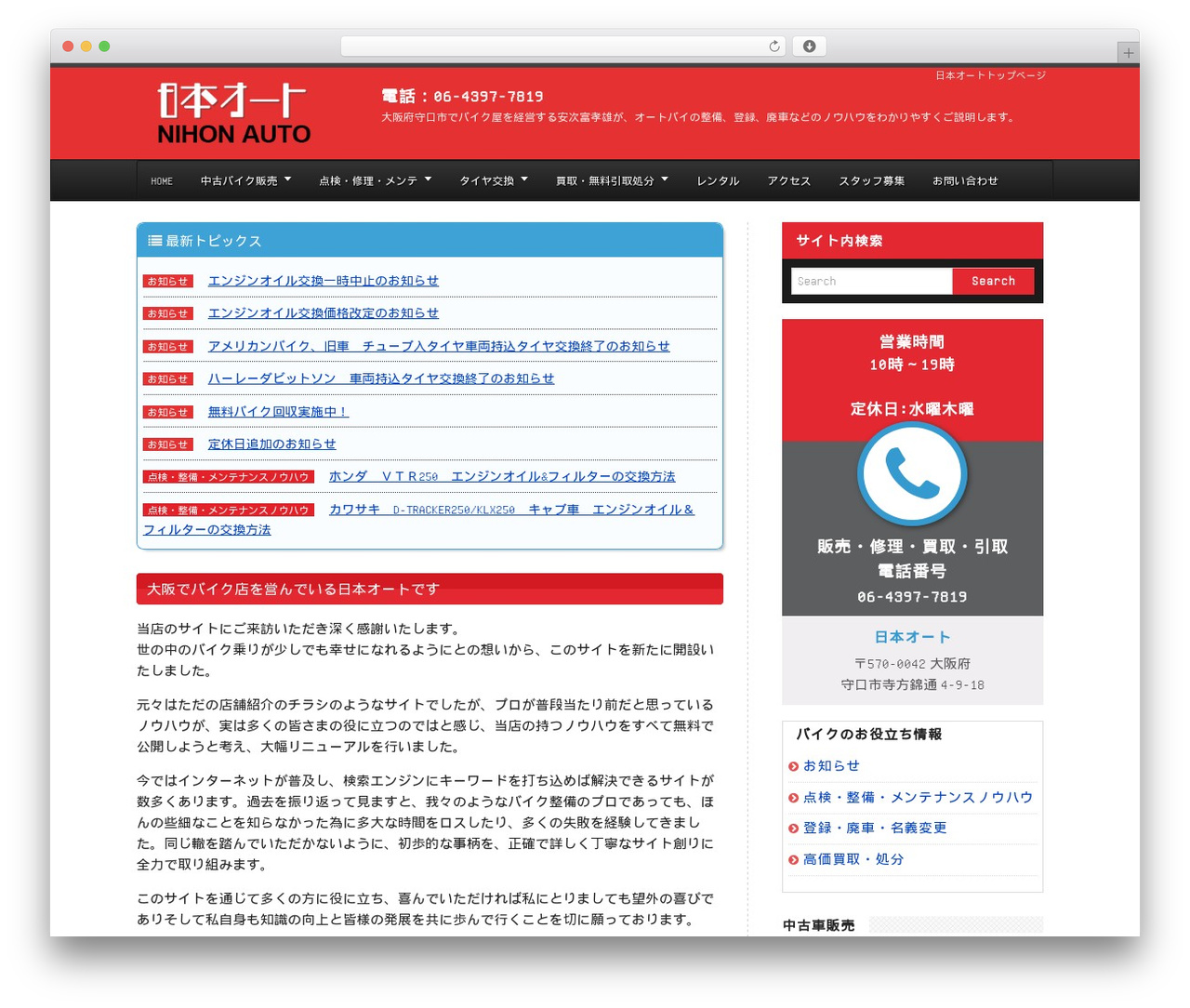1190x1008 pixels.
Task: Open the レンタル menu item
Action: 718,181
